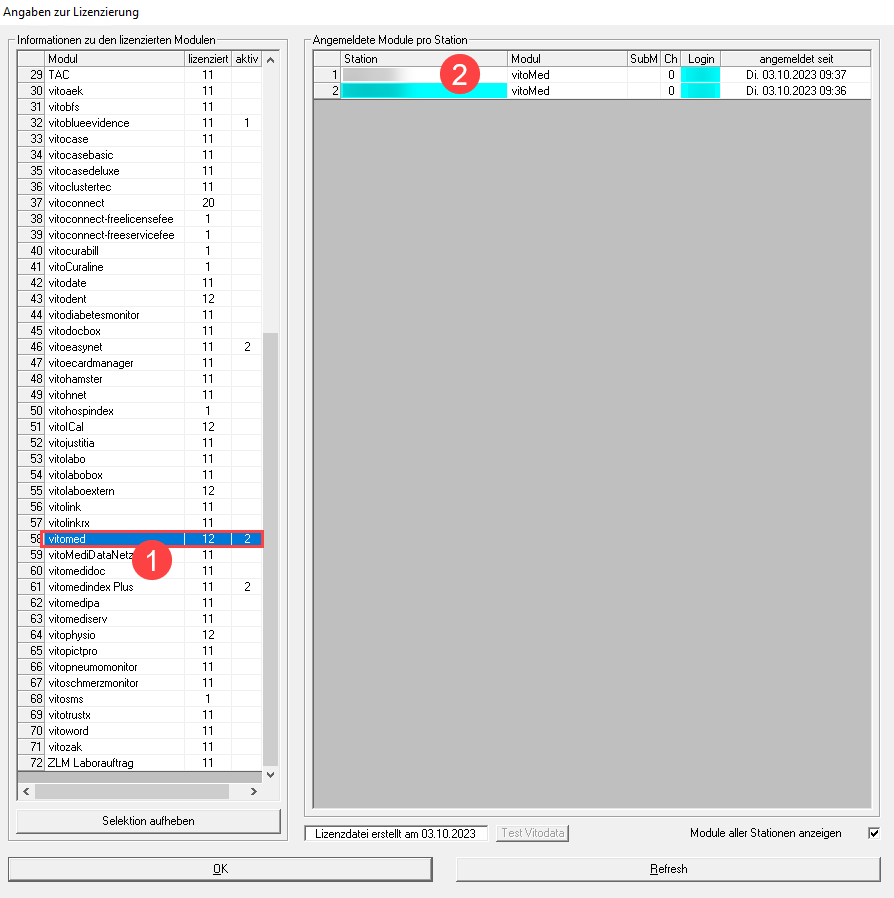Select the 'vitolinkrx' module row

[x=140, y=523]
